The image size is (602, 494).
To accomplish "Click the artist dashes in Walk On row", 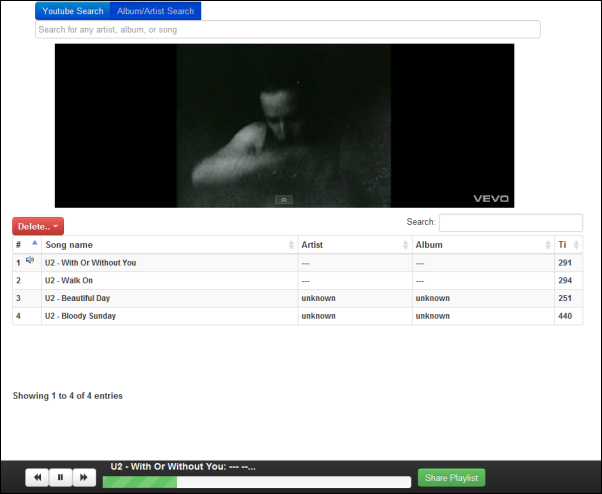I will point(306,281).
